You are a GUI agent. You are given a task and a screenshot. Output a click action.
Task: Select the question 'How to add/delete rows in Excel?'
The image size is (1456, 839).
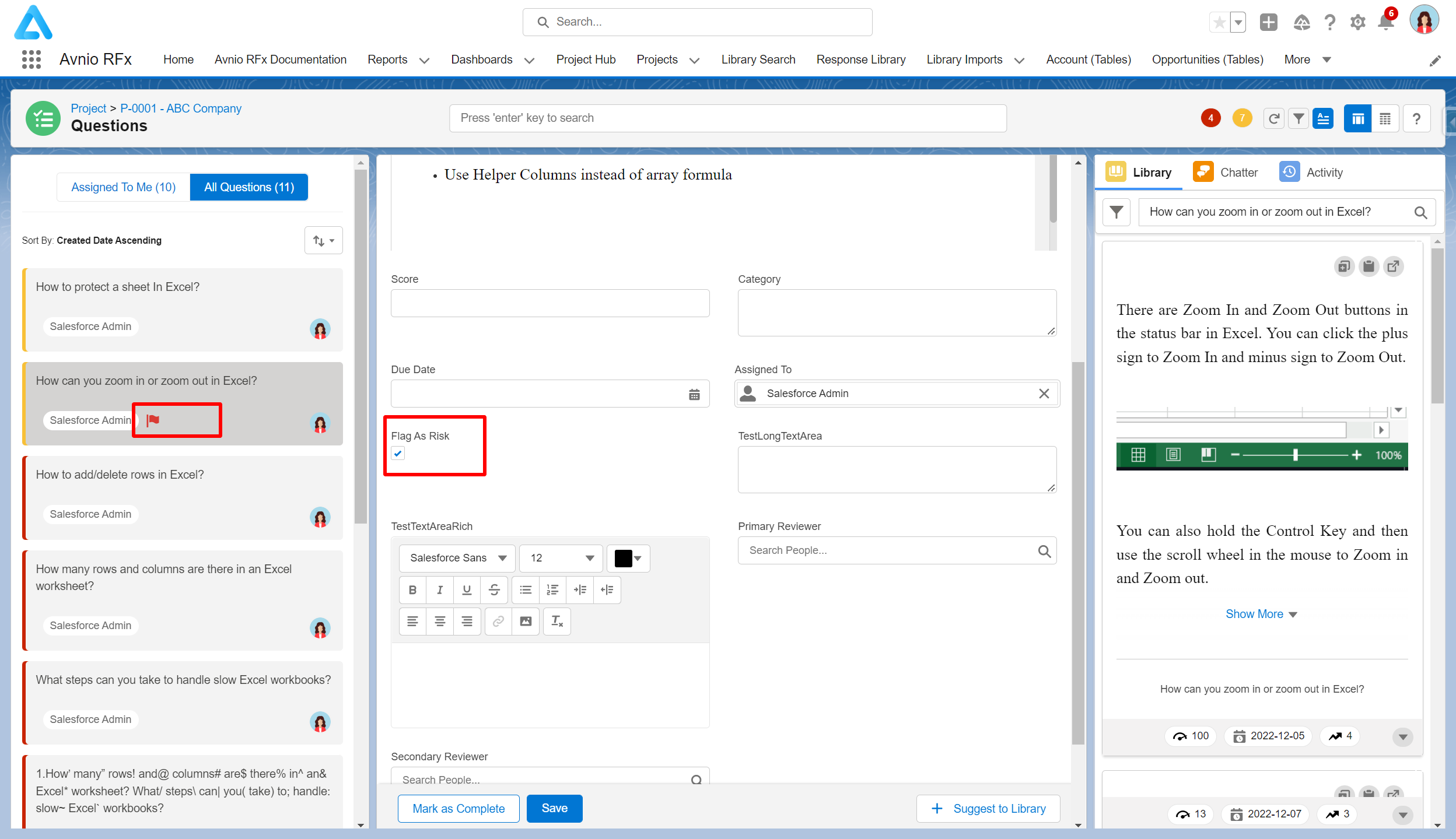coord(183,497)
